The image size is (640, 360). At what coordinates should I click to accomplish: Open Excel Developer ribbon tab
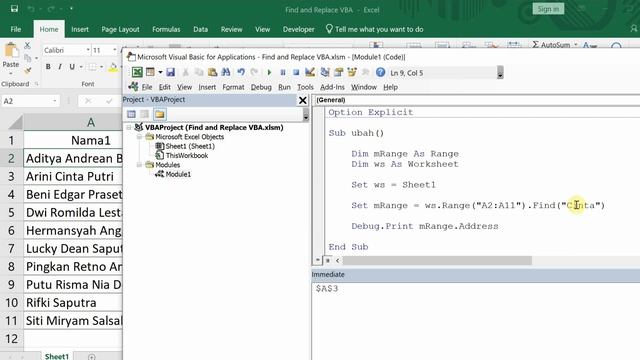(x=299, y=29)
